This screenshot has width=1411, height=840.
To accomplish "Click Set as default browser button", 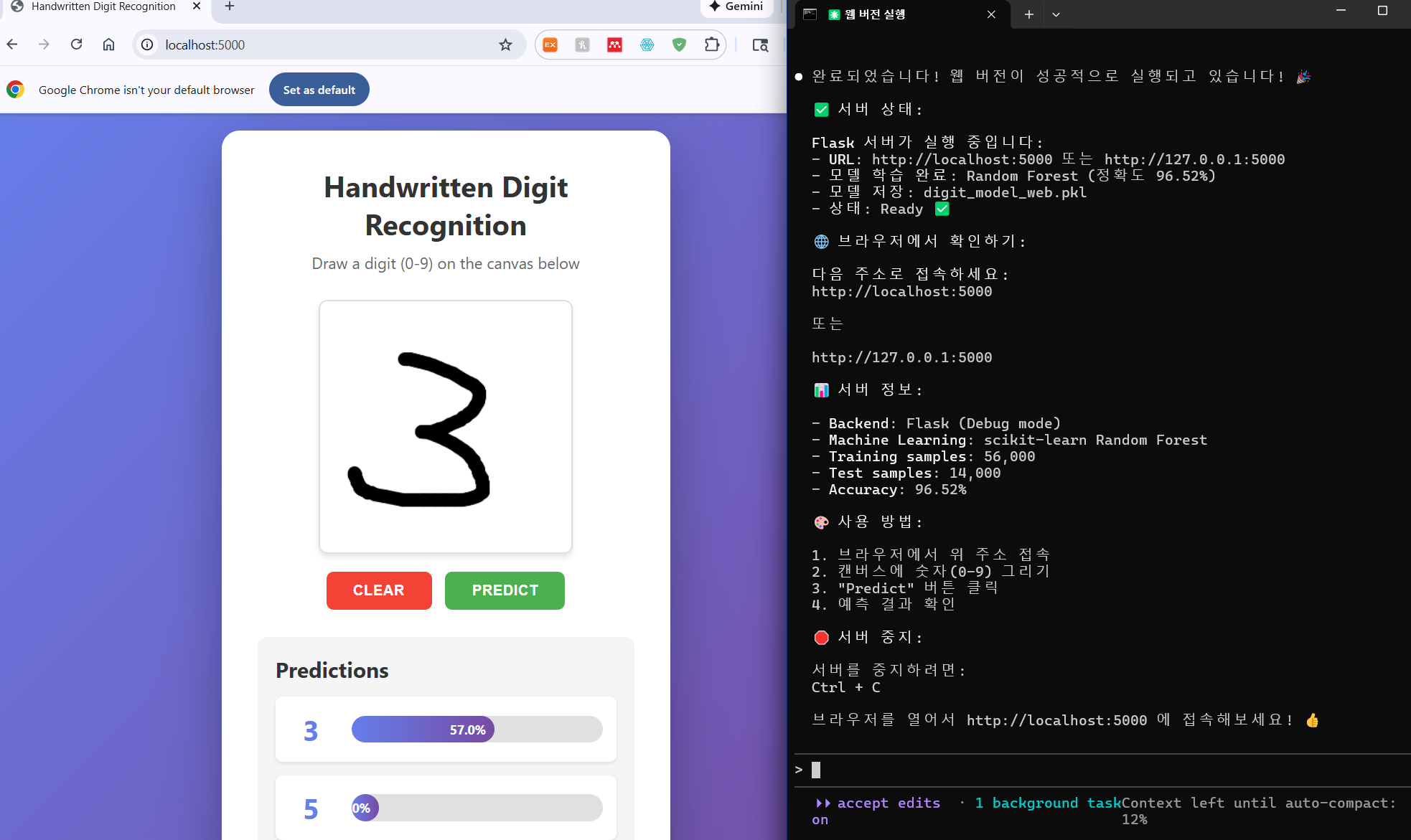I will 319,90.
